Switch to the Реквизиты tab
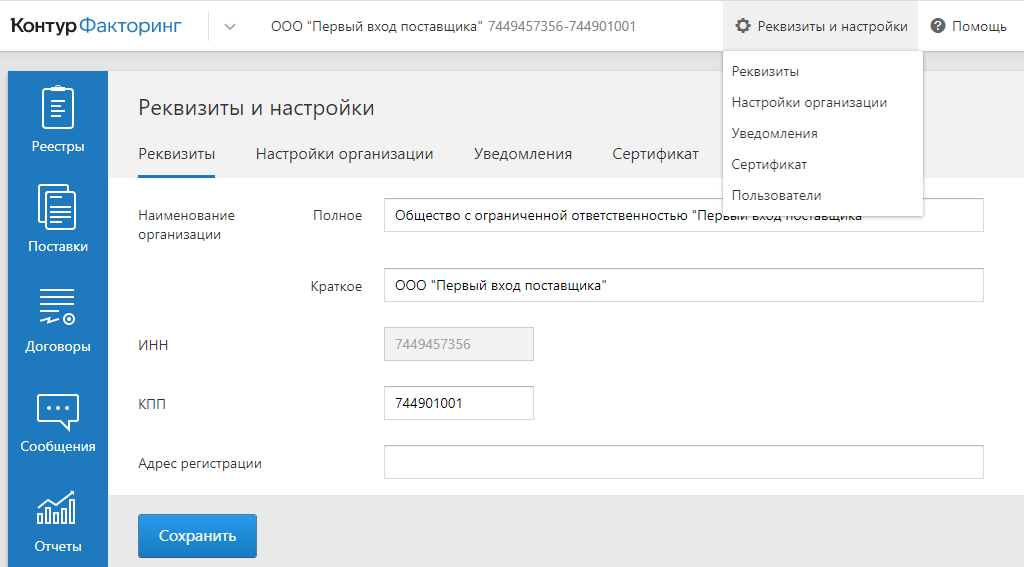The height and width of the screenshot is (567, 1024). tap(176, 154)
